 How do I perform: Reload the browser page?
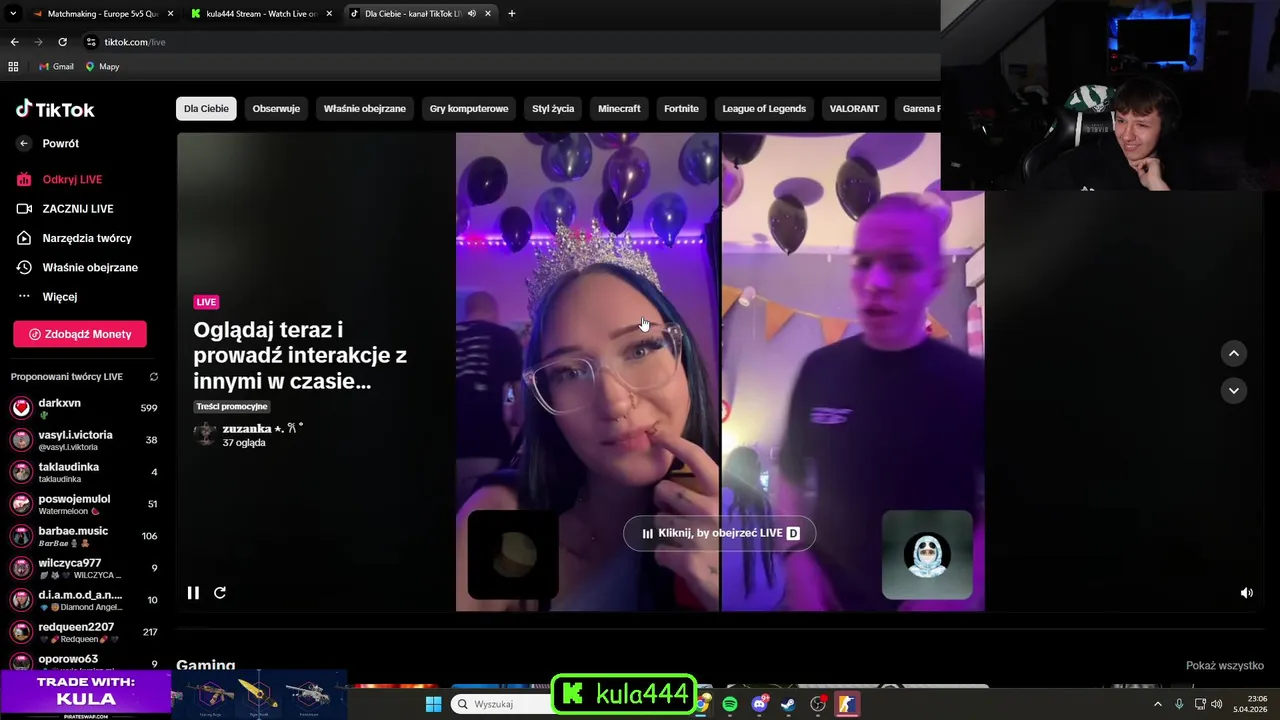(x=62, y=42)
